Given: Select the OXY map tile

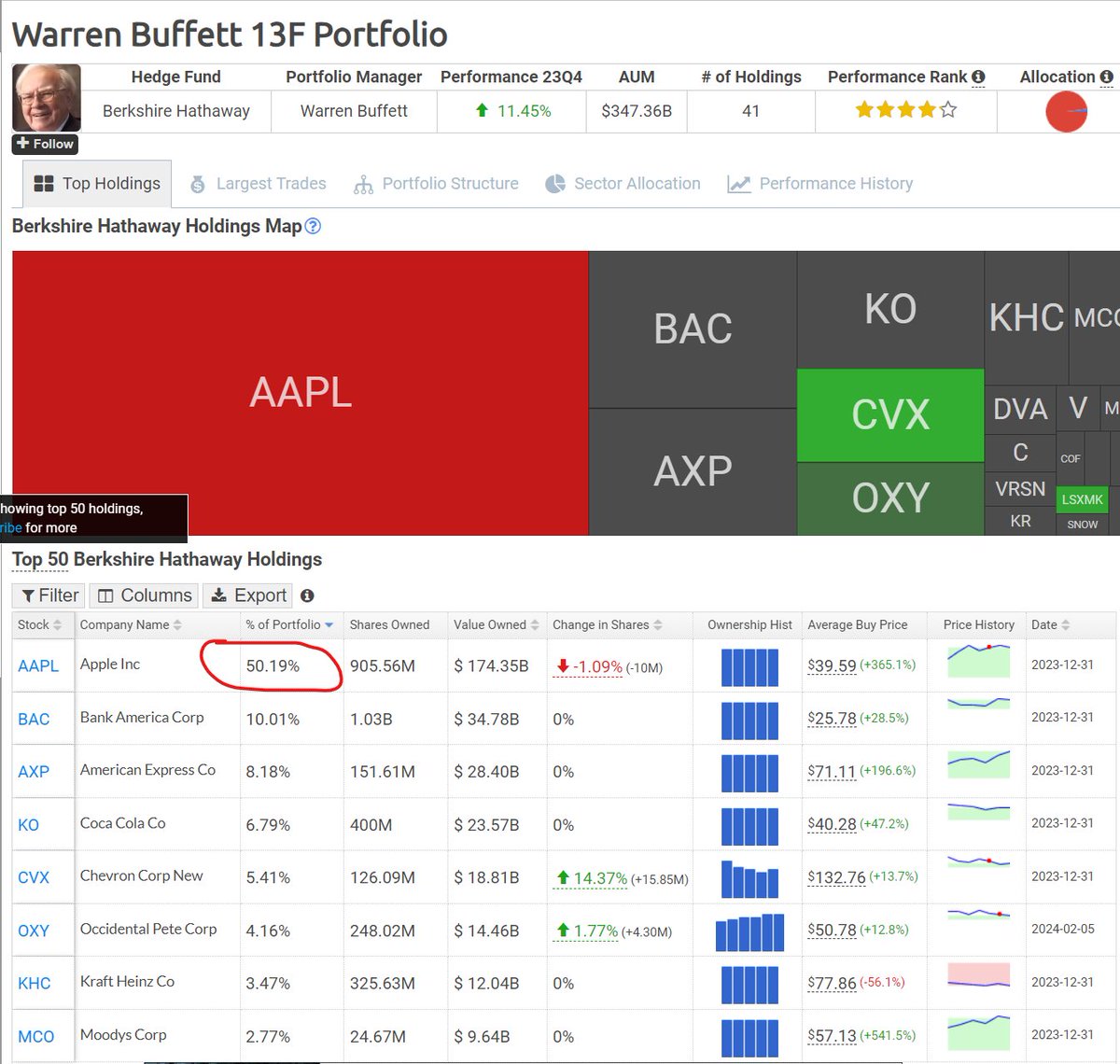Looking at the screenshot, I should [890, 498].
